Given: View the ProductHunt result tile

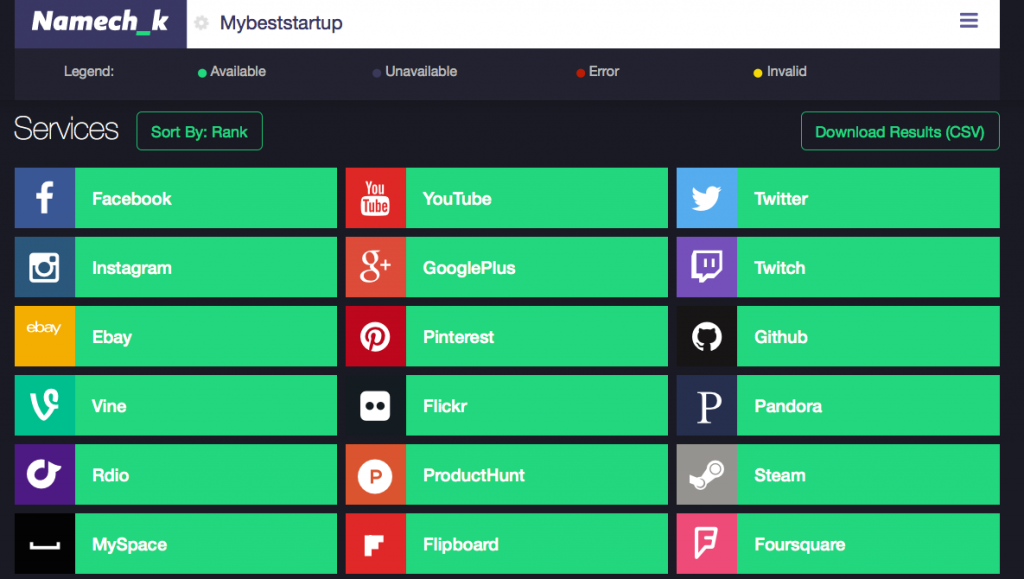Looking at the screenshot, I should coord(507,475).
